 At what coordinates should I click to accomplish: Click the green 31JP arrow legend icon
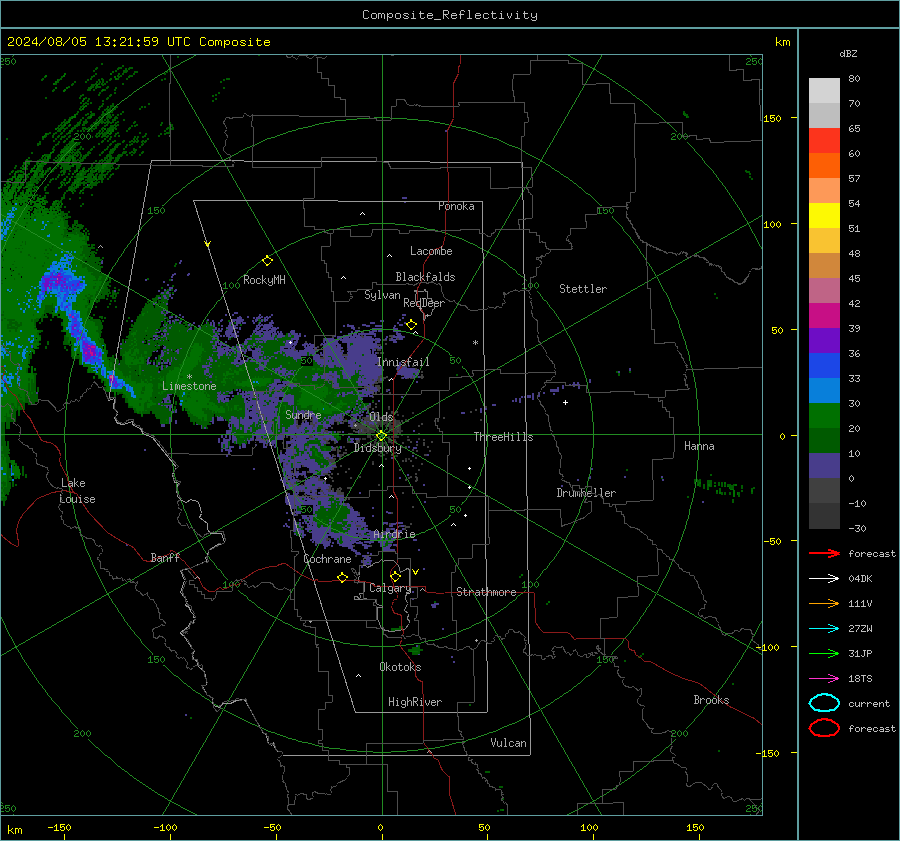(824, 653)
